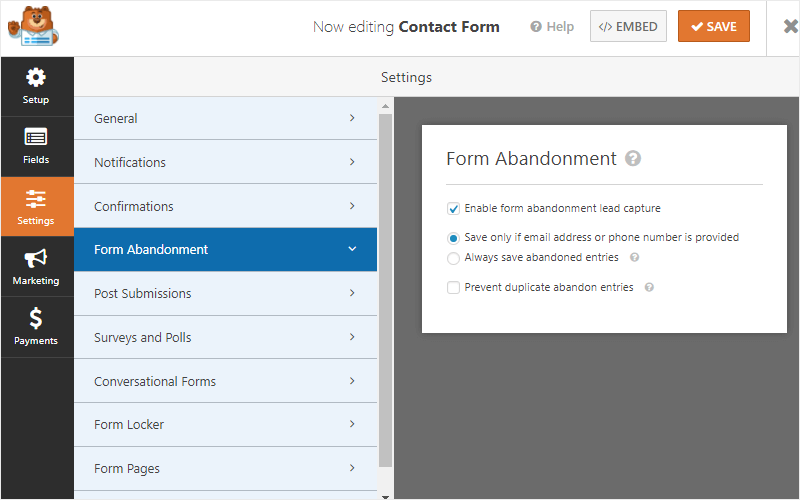Expand the Notifications section chevron
This screenshot has height=500, width=800.
coord(352,162)
